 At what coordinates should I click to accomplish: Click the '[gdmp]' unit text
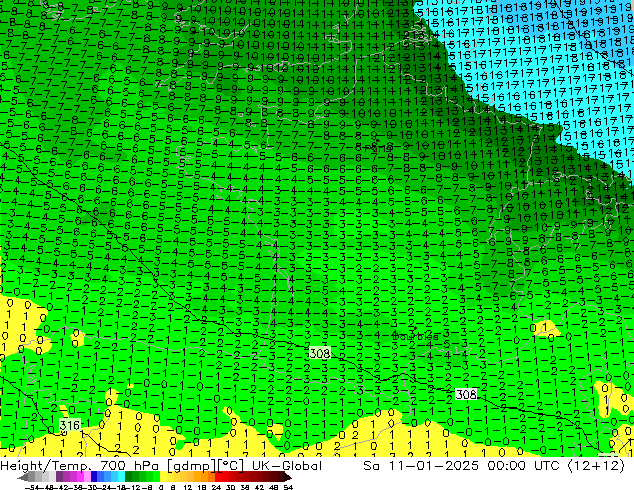click(x=192, y=466)
